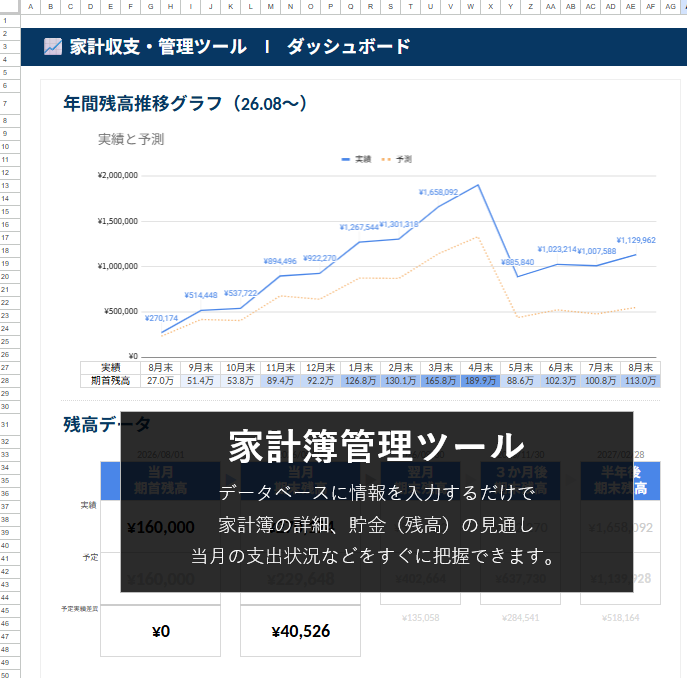Viewport: 687px width, 678px height.
Task: Select the ¥0 difference box
Action: (160, 631)
